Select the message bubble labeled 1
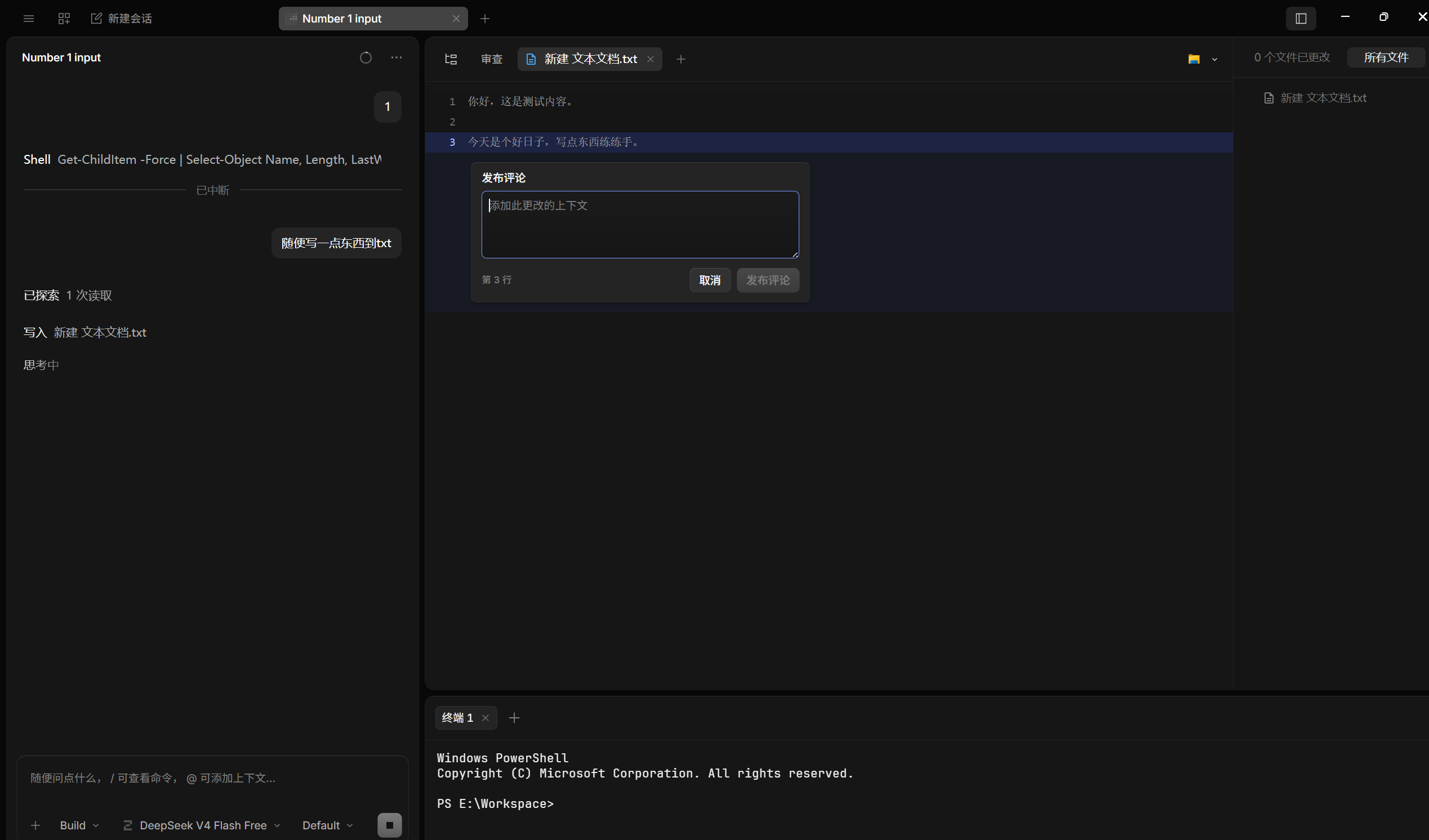1429x840 pixels. (388, 106)
